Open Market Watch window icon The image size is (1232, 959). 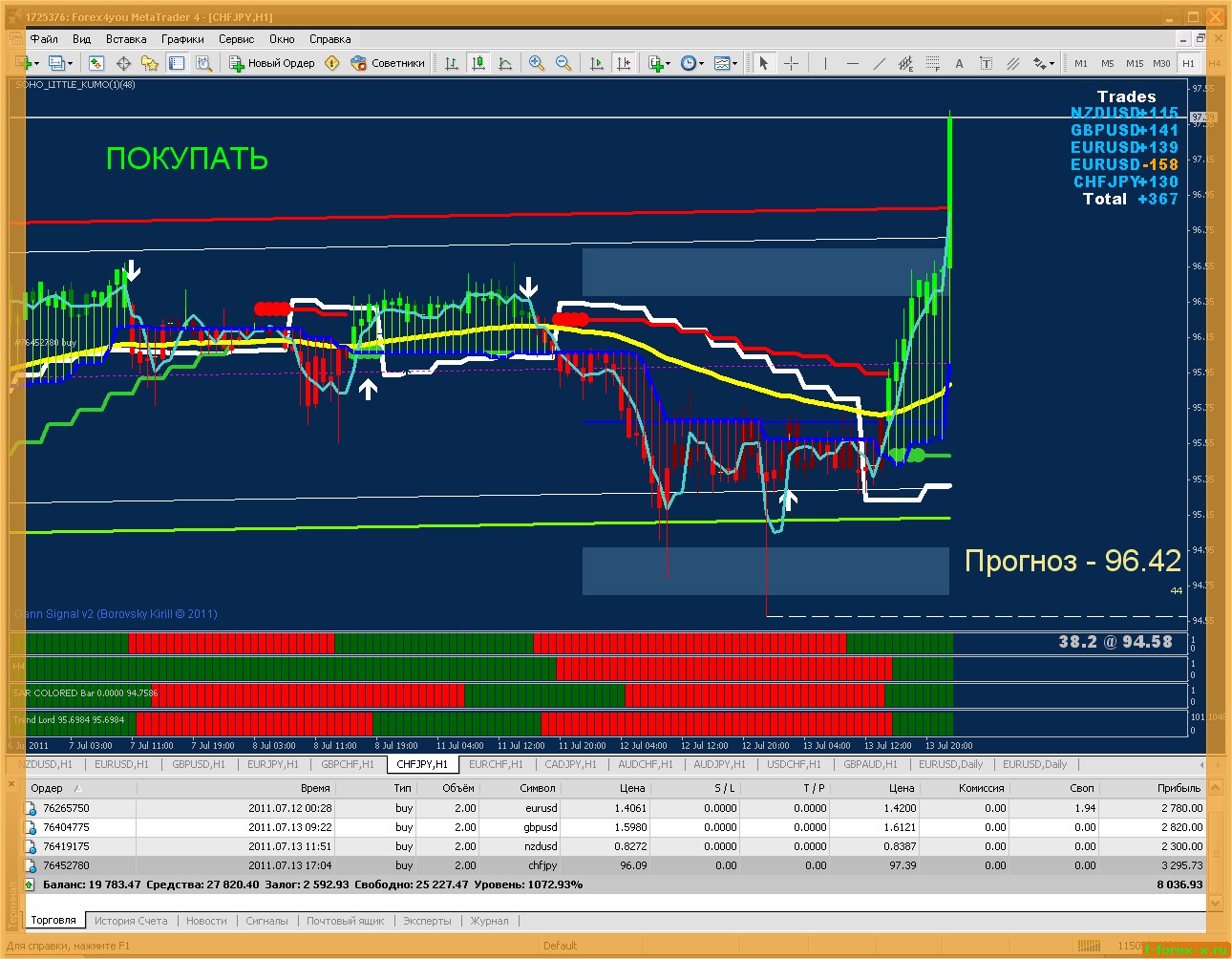[x=96, y=63]
